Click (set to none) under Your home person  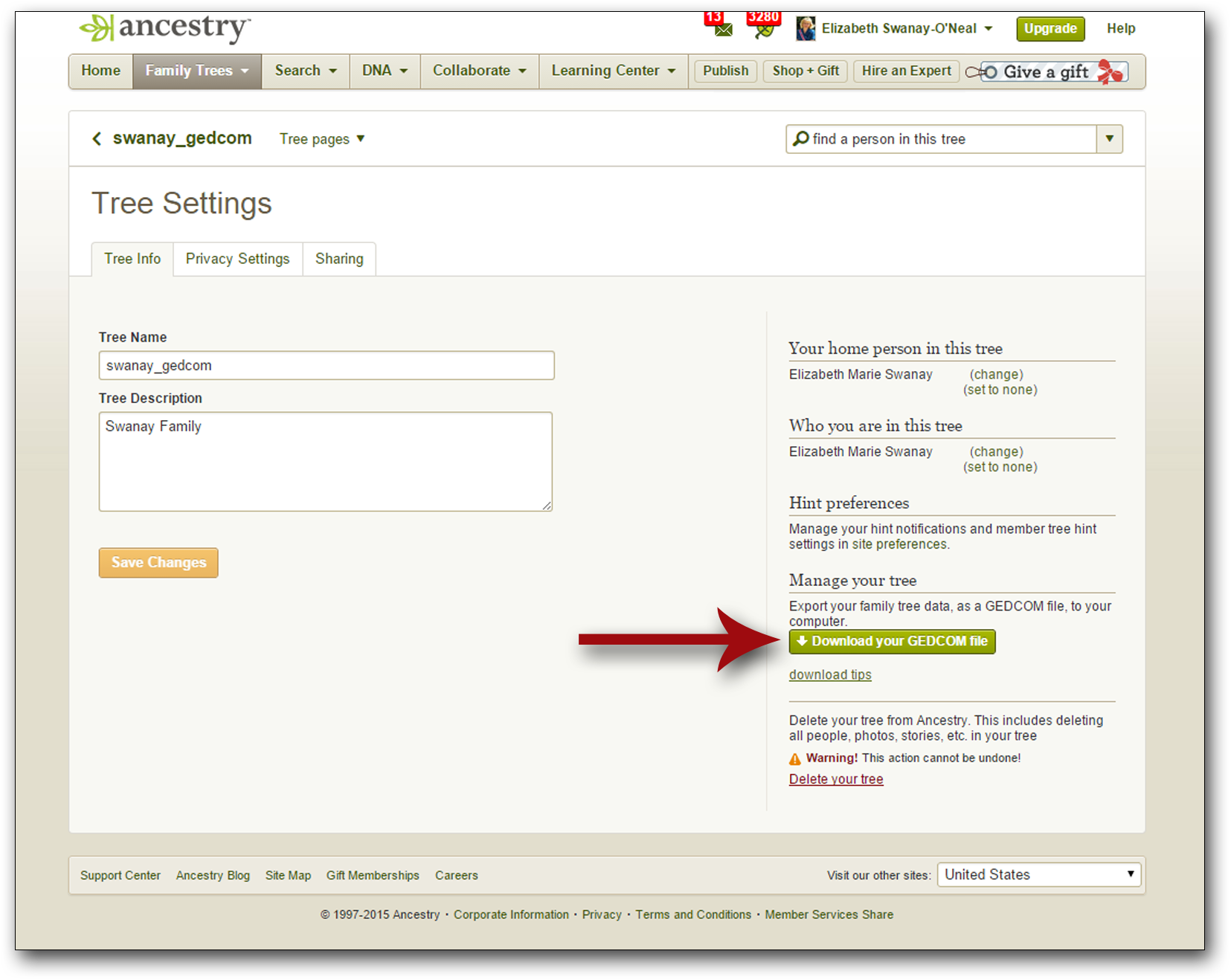pyautogui.click(x=1000, y=390)
